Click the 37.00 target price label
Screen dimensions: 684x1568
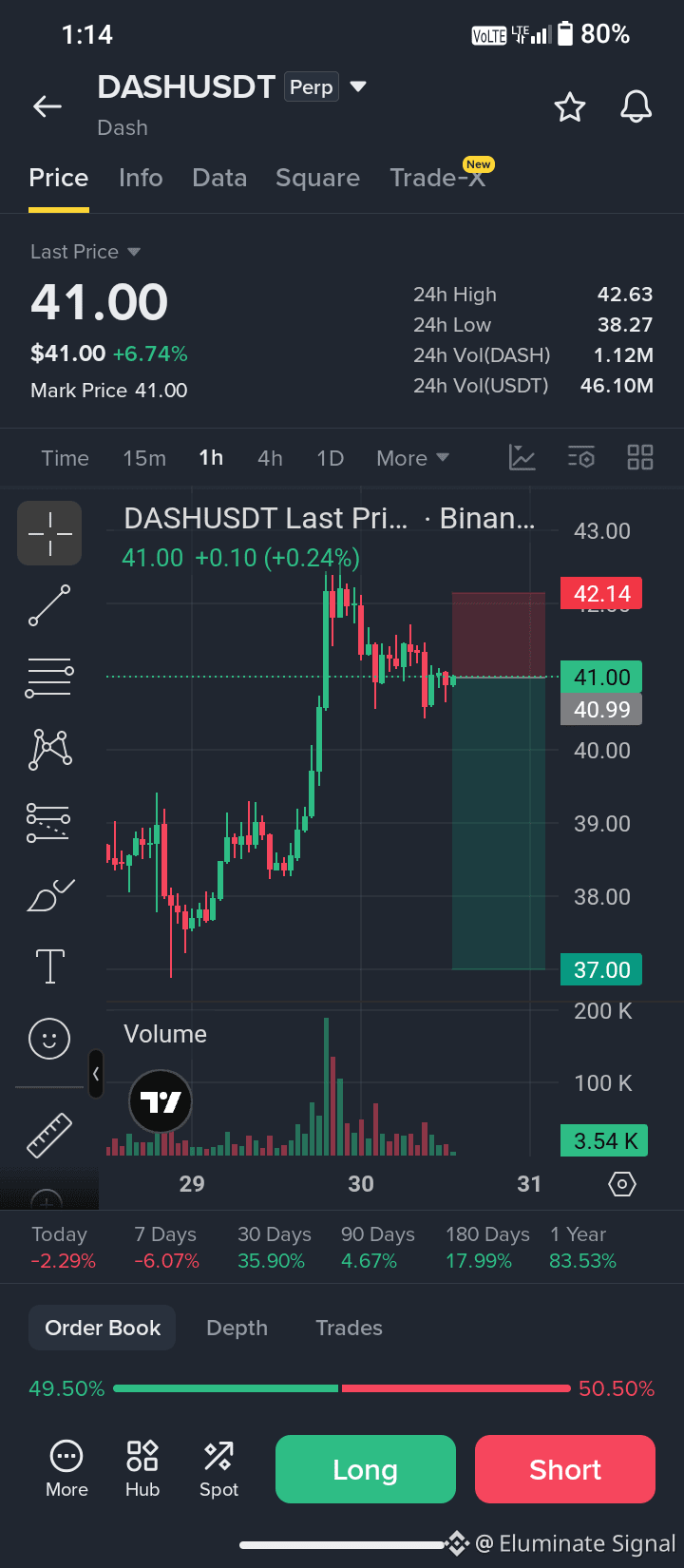pyautogui.click(x=602, y=969)
